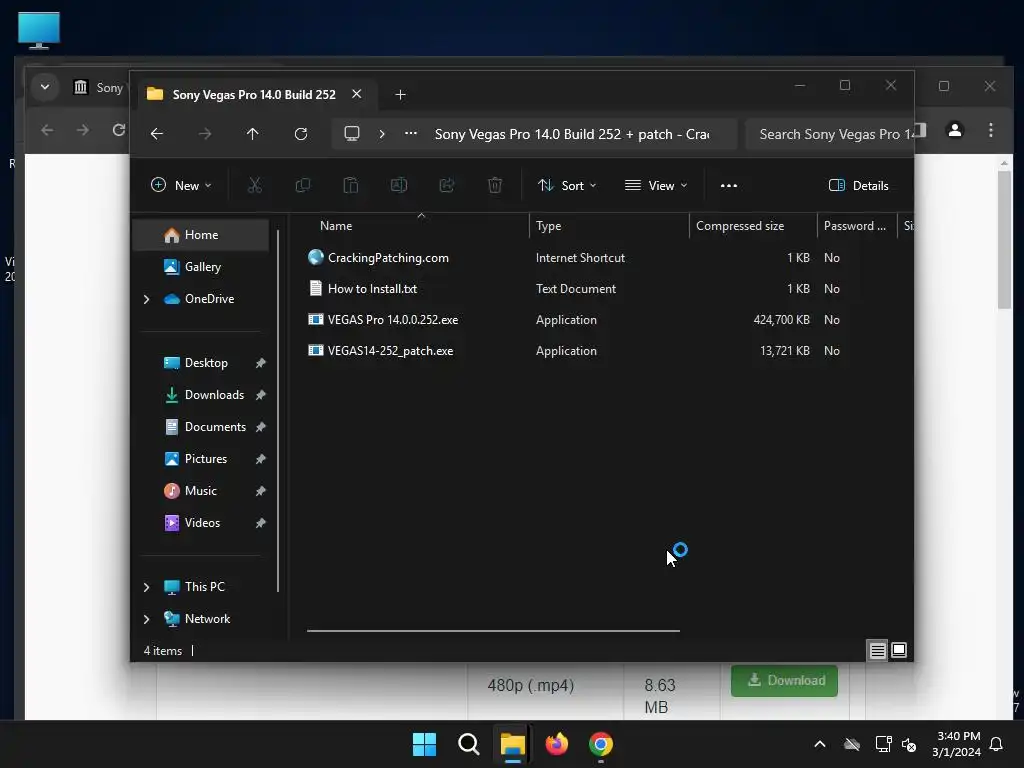The image size is (1024, 768).
Task: Open the View dropdown
Action: 656,185
